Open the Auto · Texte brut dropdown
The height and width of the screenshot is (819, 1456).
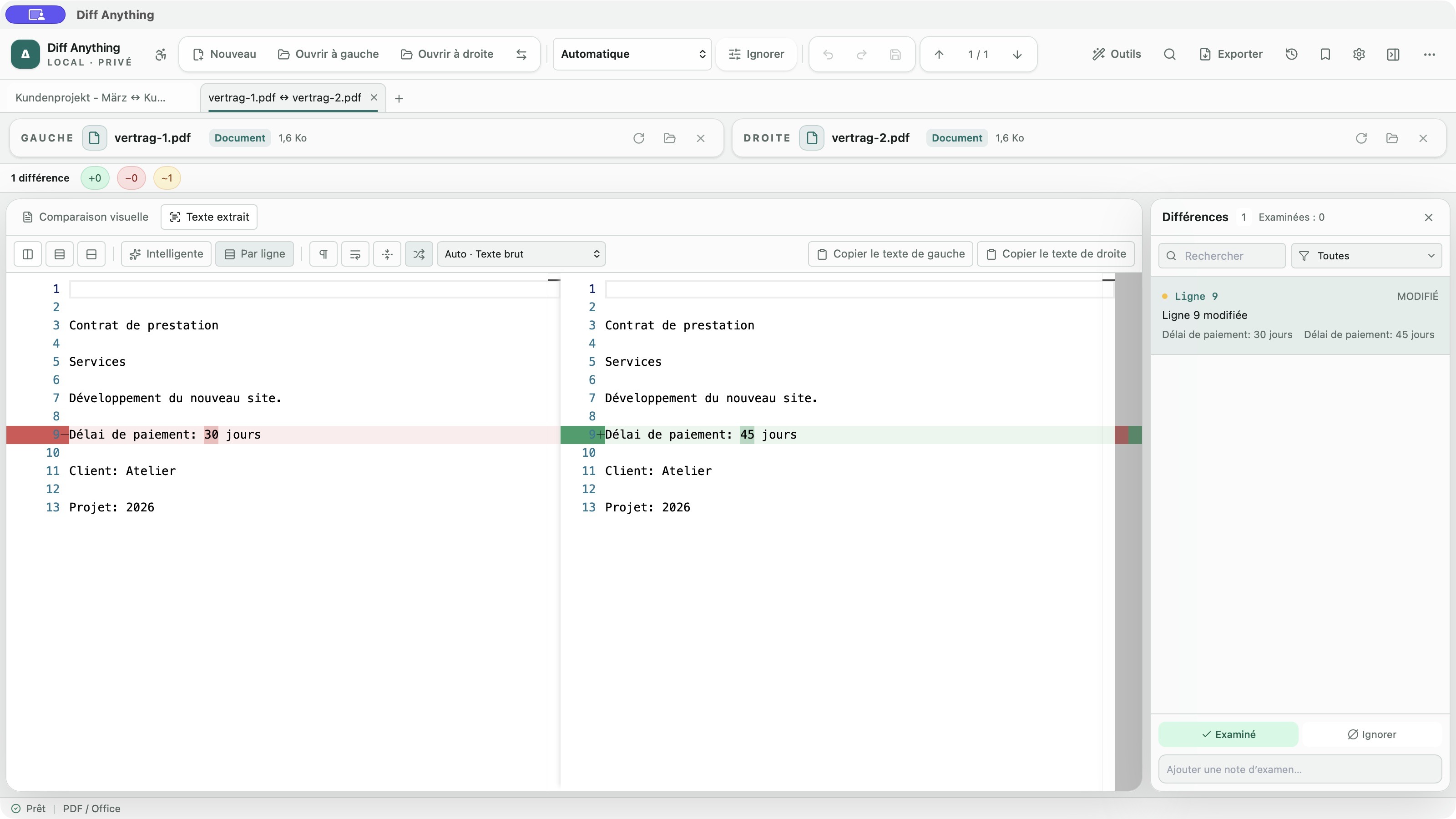521,254
